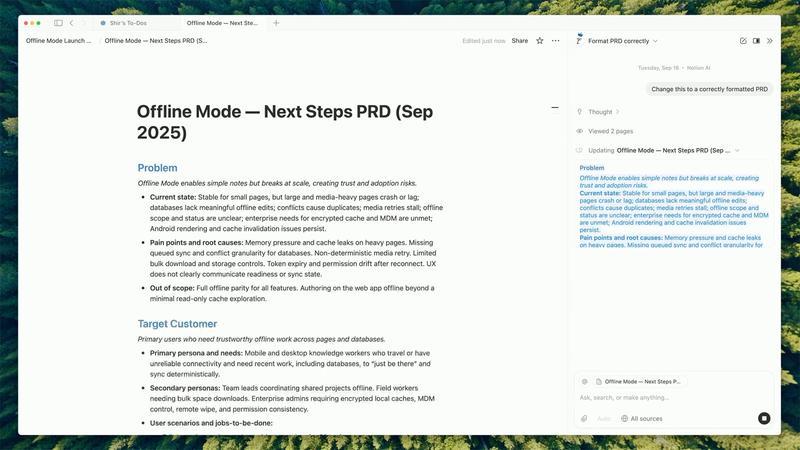Open the 'All sources' selector

pyautogui.click(x=641, y=418)
